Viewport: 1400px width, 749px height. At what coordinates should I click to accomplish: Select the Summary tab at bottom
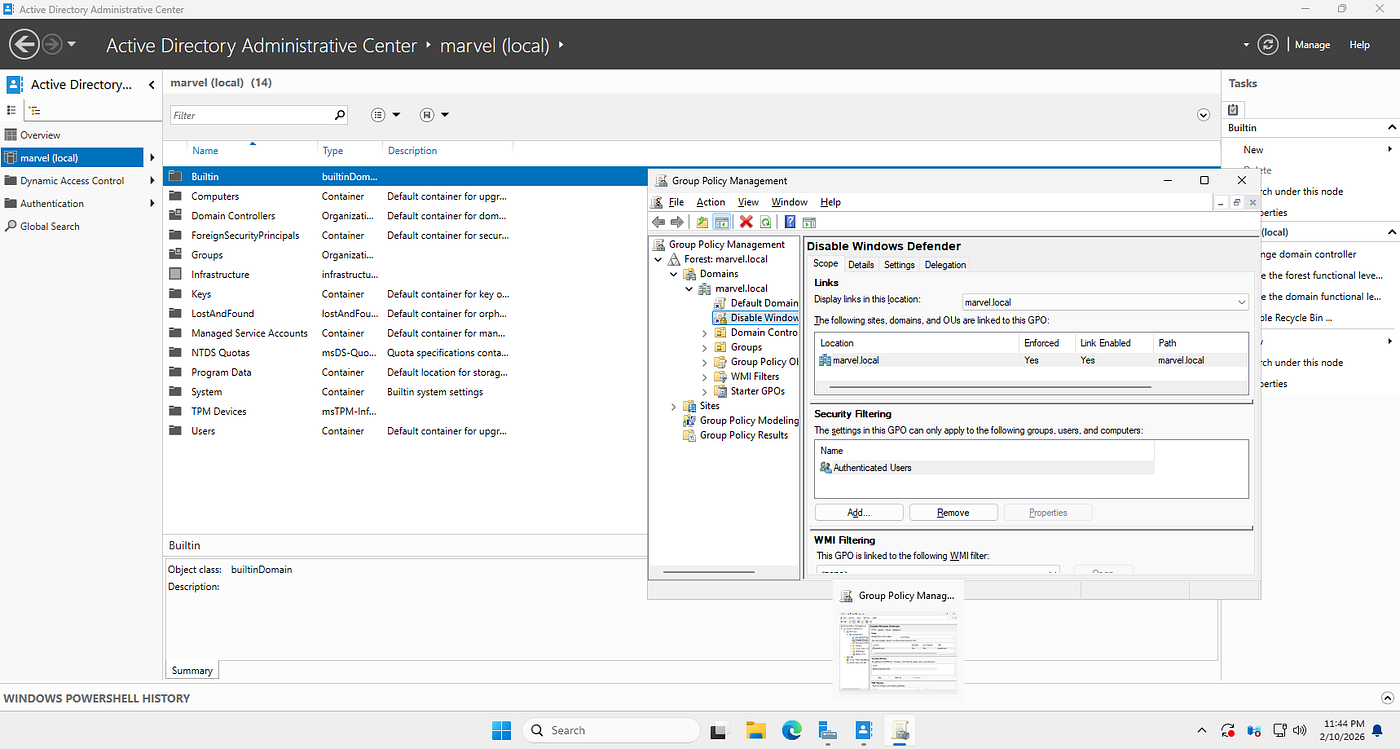coord(192,670)
